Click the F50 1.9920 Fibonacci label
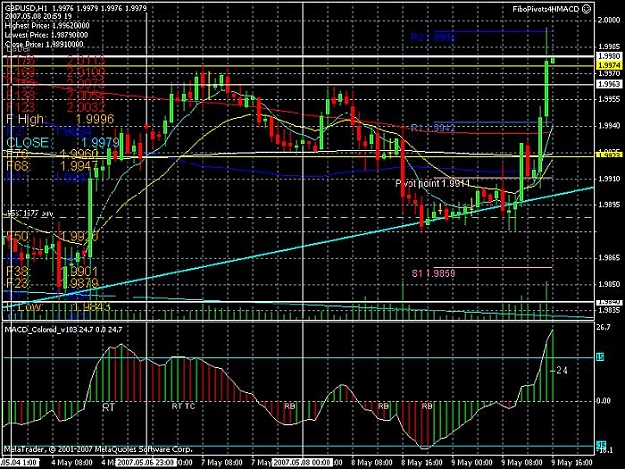This screenshot has width=625, height=469. tap(51, 236)
